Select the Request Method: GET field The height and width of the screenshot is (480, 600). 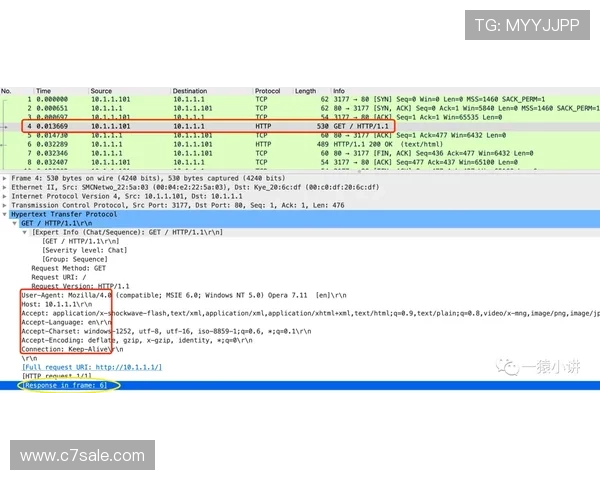point(71,269)
